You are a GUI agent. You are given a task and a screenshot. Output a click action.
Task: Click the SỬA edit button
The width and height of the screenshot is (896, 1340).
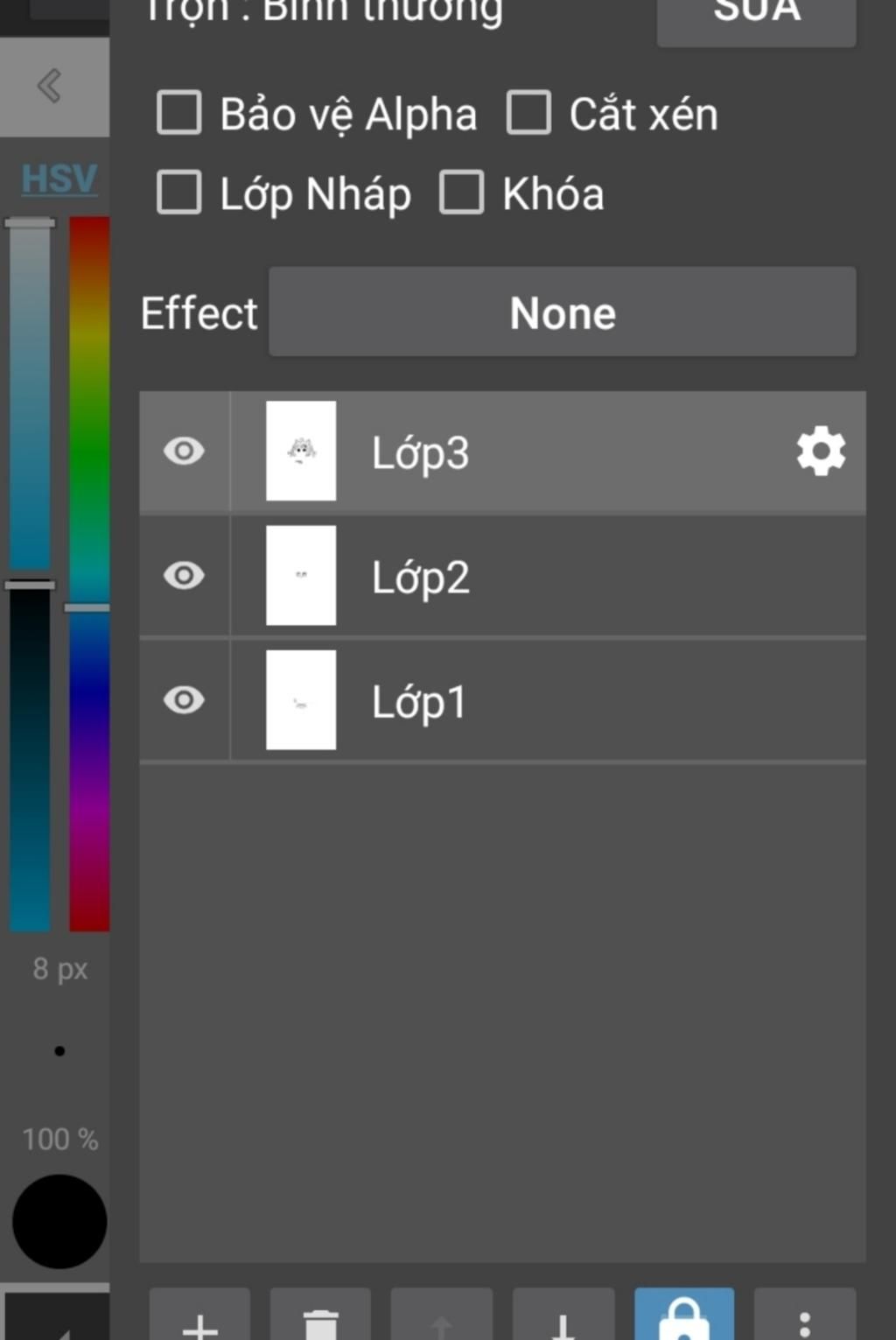click(x=757, y=18)
